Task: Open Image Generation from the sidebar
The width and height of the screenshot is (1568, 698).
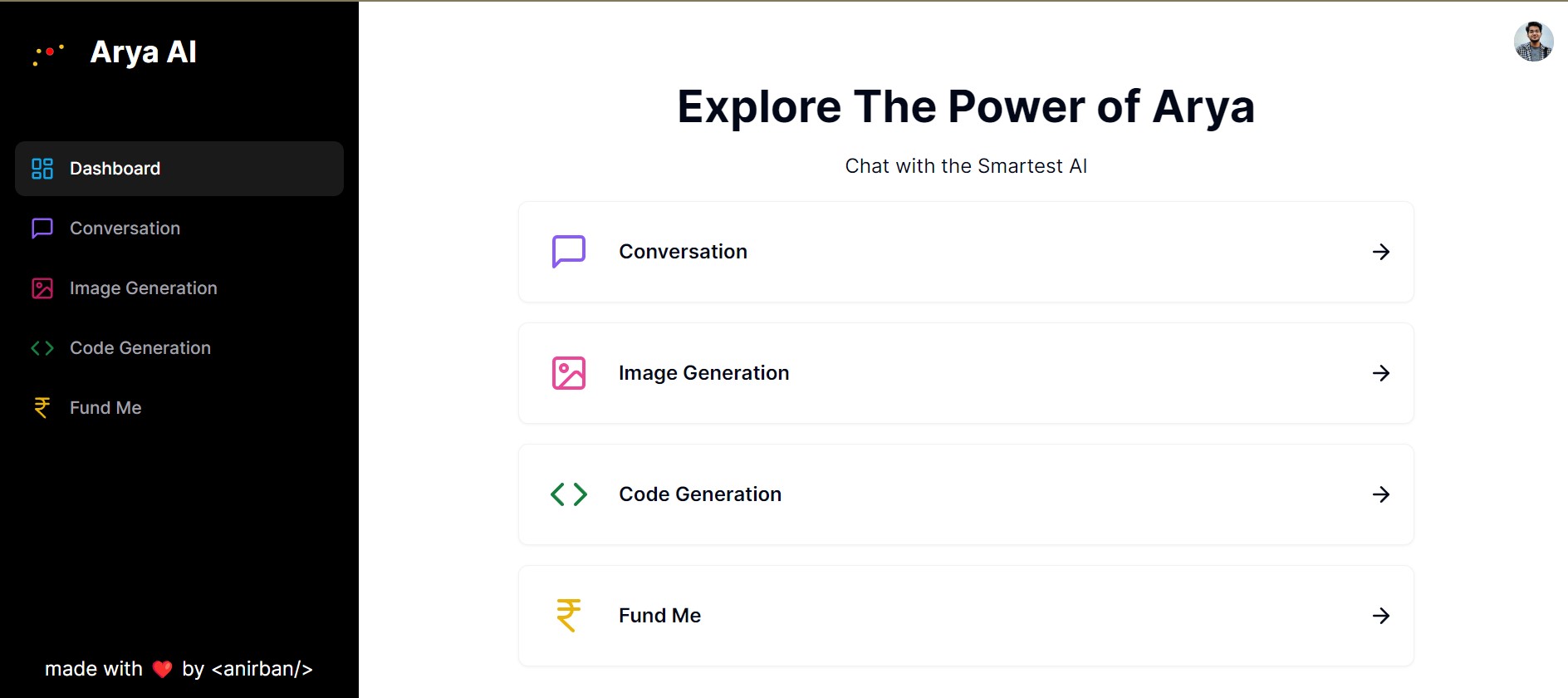Action: point(143,288)
